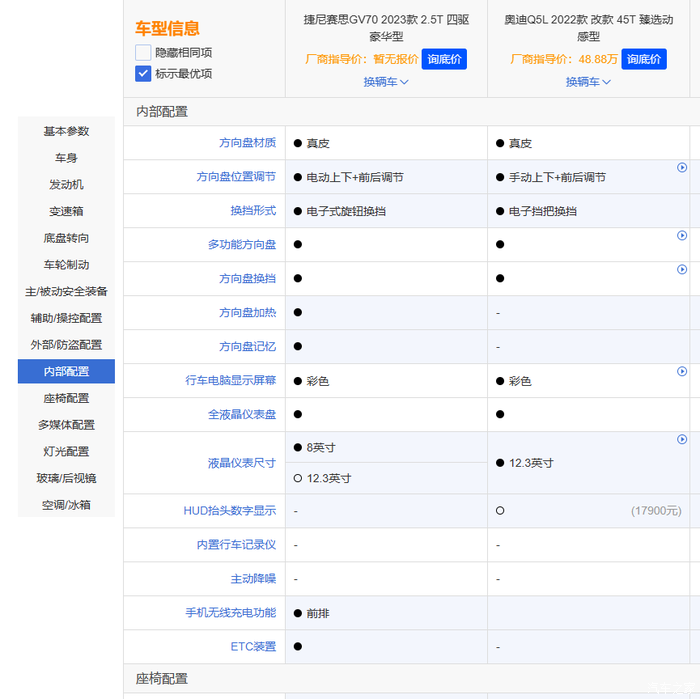700x699 pixels.
Task: Open 换辆车 dropdown for 捷尼赛思GV70
Action: point(386,82)
